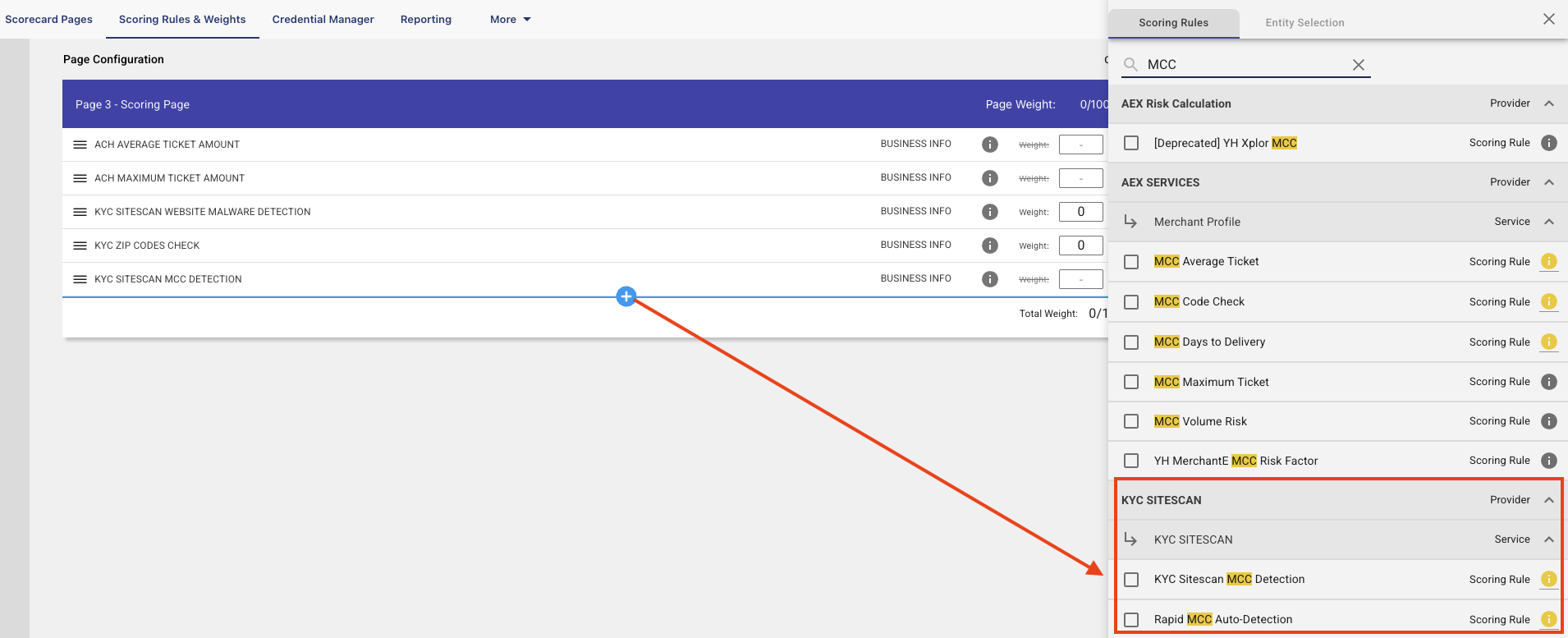
Task: Show info for MCC Volume Risk rule
Action: (x=1549, y=421)
